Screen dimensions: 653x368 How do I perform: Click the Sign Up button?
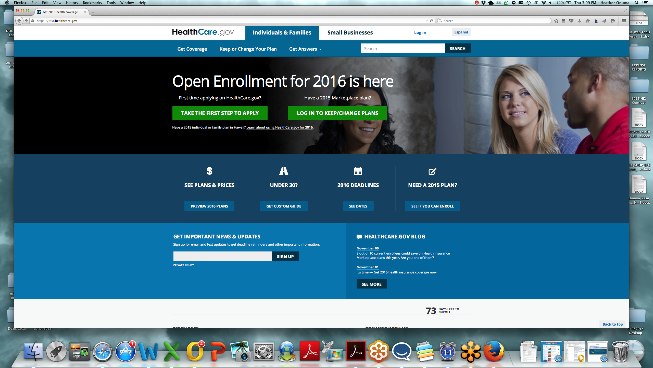pos(285,256)
